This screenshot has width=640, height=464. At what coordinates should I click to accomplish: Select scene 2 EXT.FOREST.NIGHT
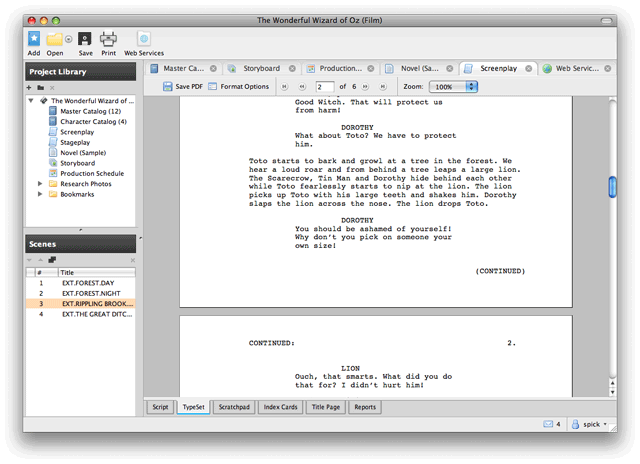tap(80, 293)
